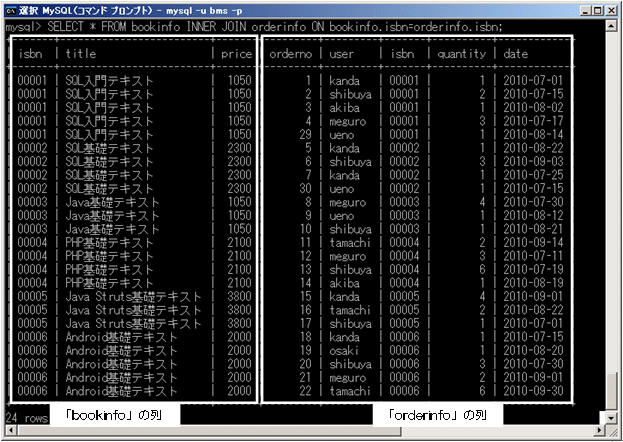Click date cell 2010-08-20
This screenshot has height=442, width=623.
(533, 351)
